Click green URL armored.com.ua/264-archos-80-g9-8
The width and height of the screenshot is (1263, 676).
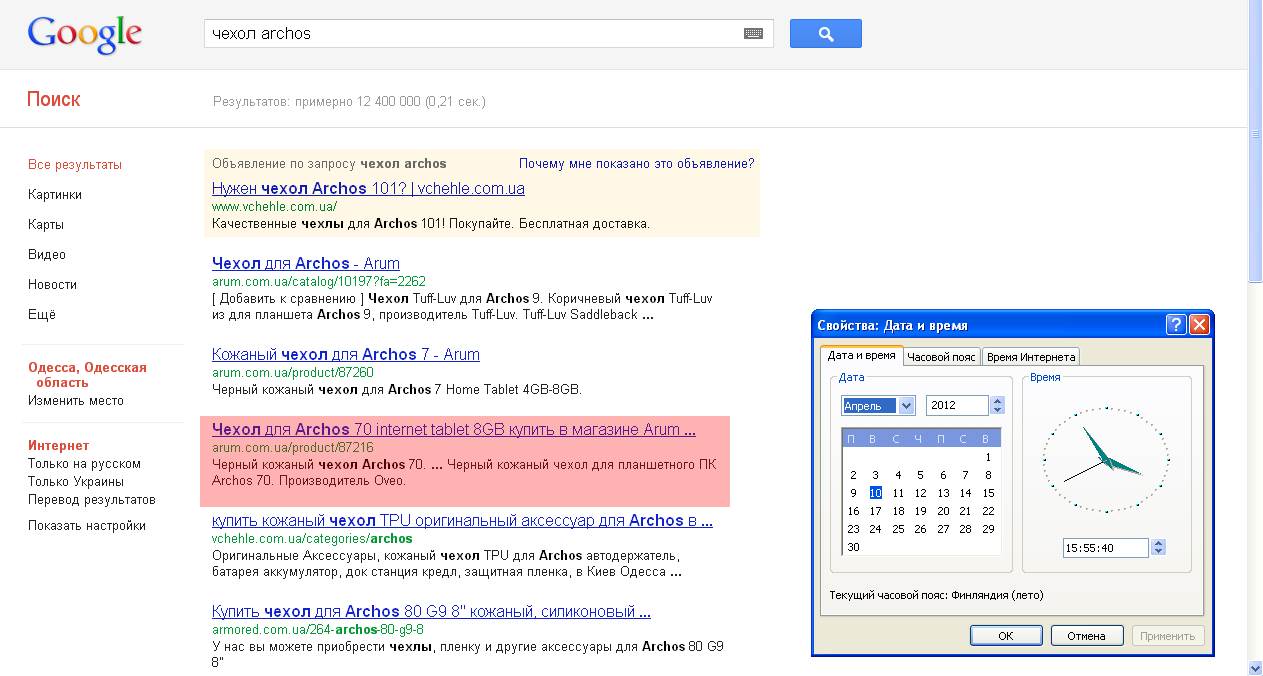pyautogui.click(x=318, y=630)
